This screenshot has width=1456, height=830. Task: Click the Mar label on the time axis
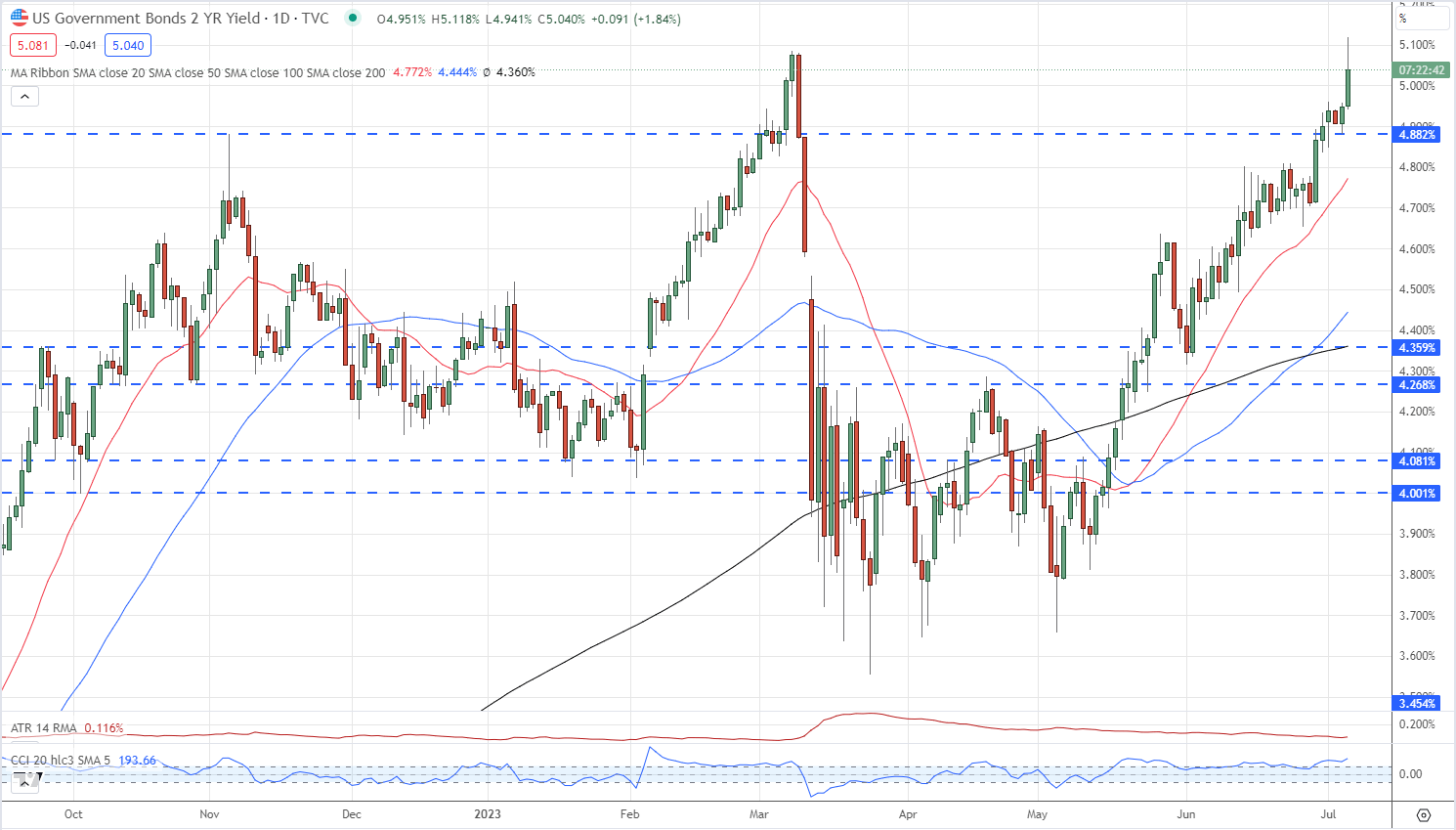759,813
